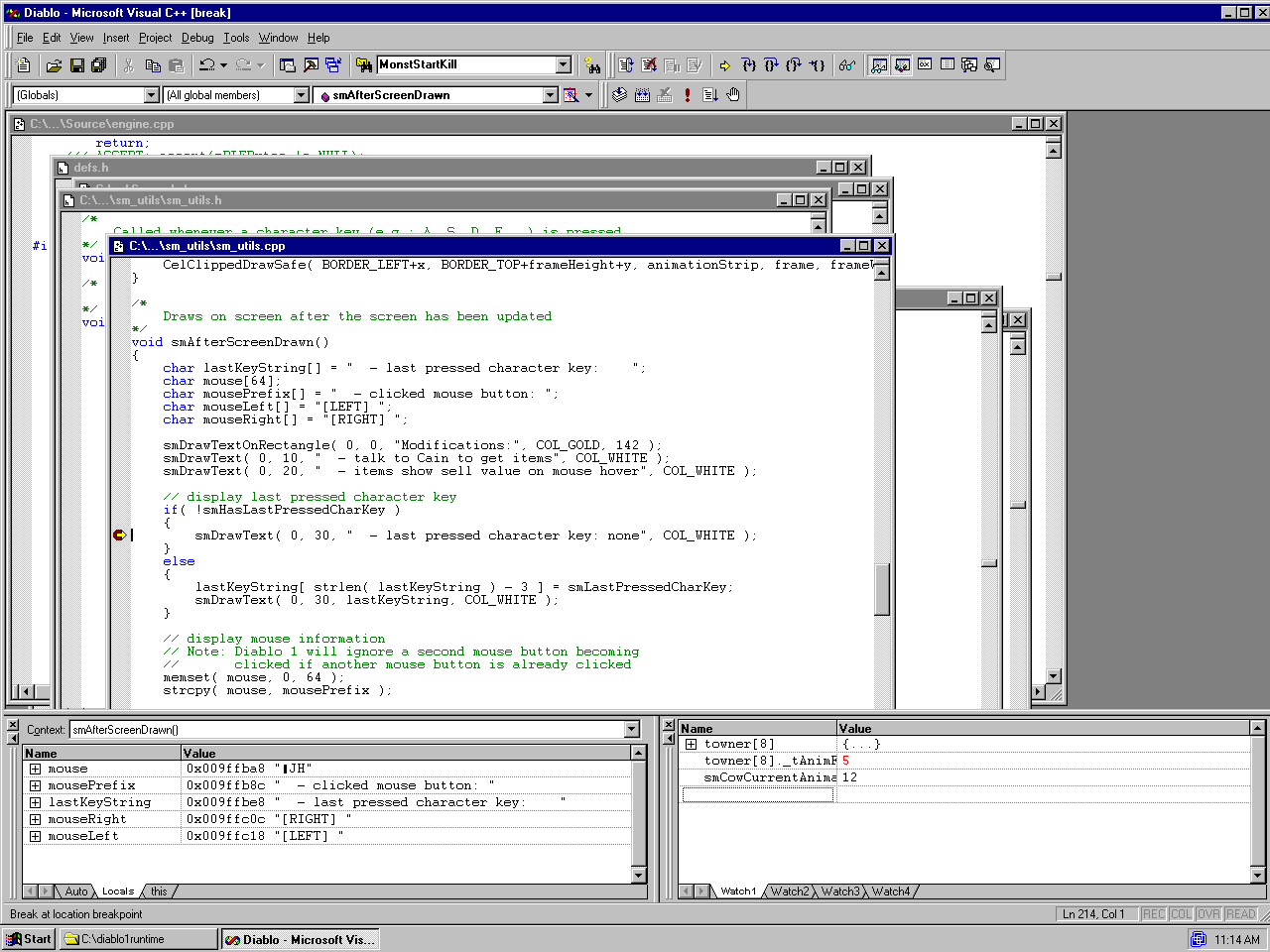Click the Build icon in the build minibar

[642, 95]
